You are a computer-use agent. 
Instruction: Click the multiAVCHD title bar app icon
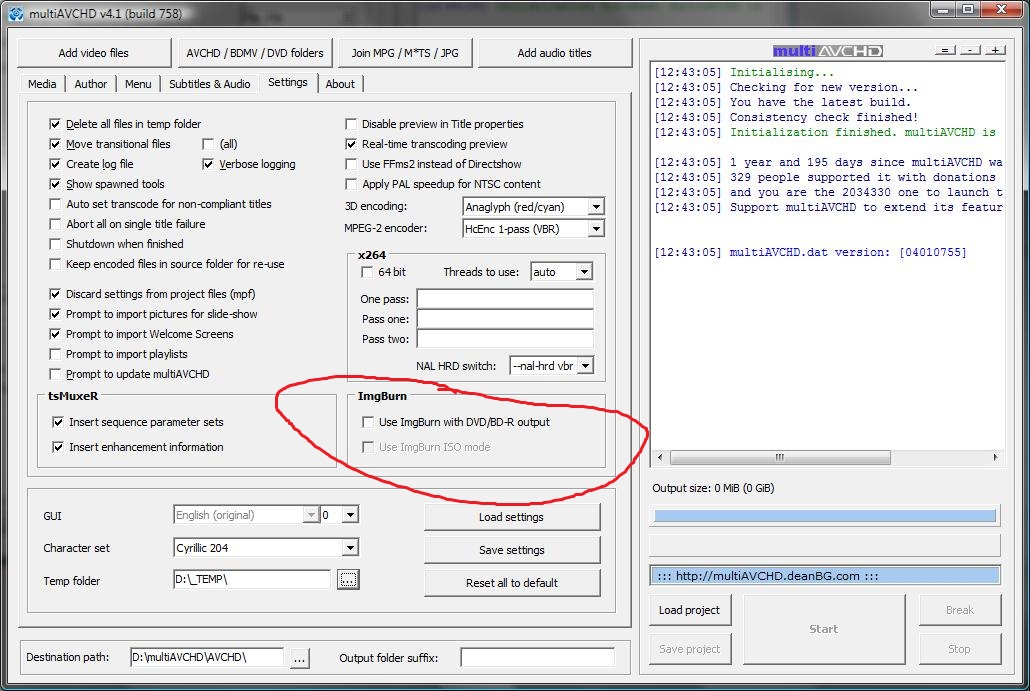[x=17, y=14]
